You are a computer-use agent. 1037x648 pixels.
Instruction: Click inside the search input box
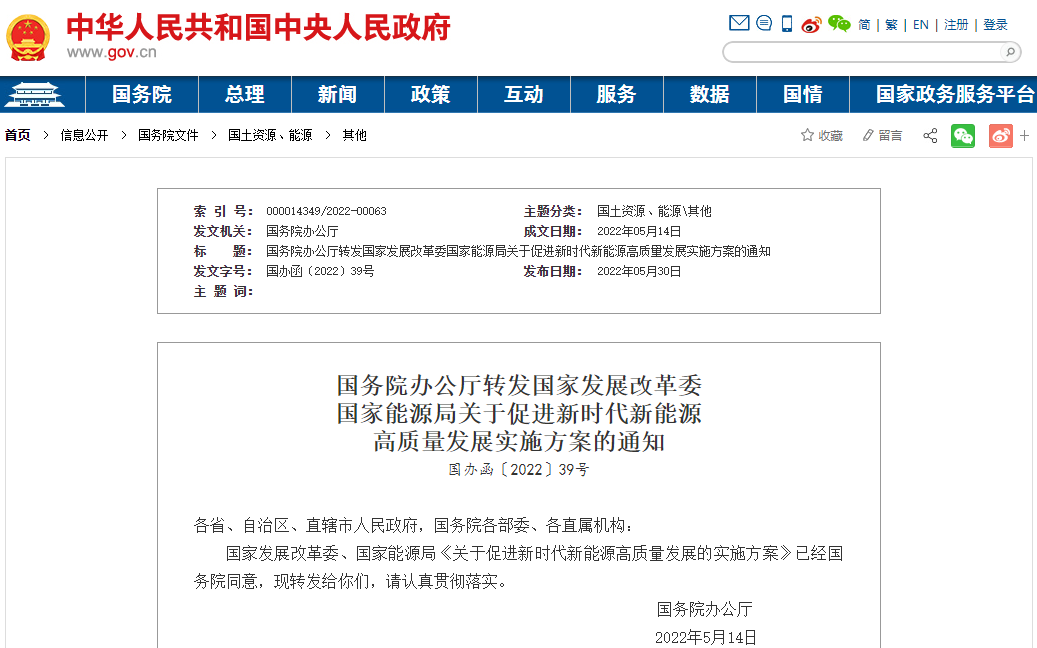coord(860,50)
